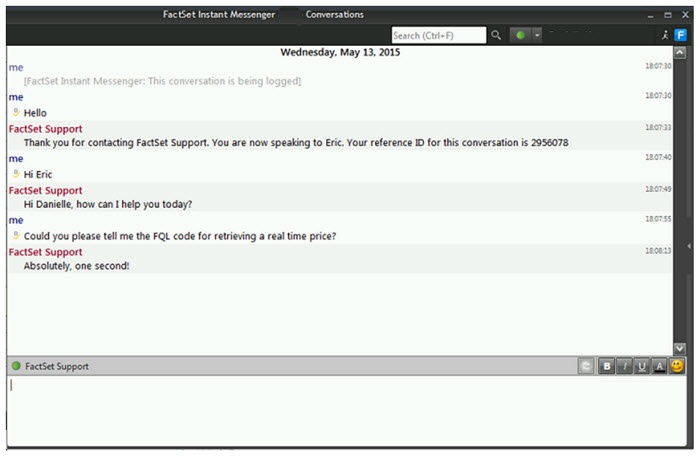Expand the right side panel arrow
Viewport: 700px width, 456px height.
(x=689, y=246)
